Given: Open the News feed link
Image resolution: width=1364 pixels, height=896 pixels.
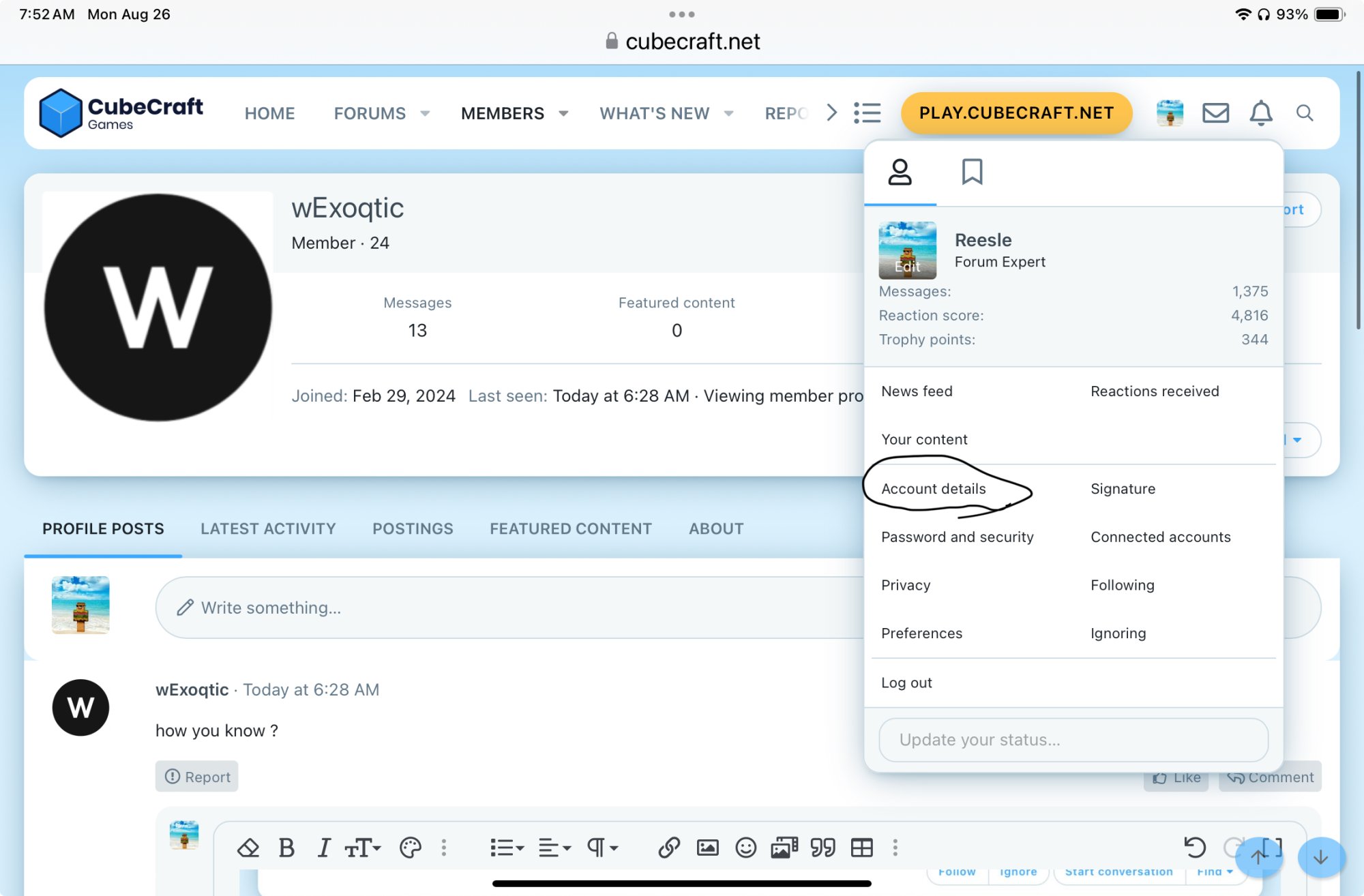Looking at the screenshot, I should pyautogui.click(x=917, y=391).
